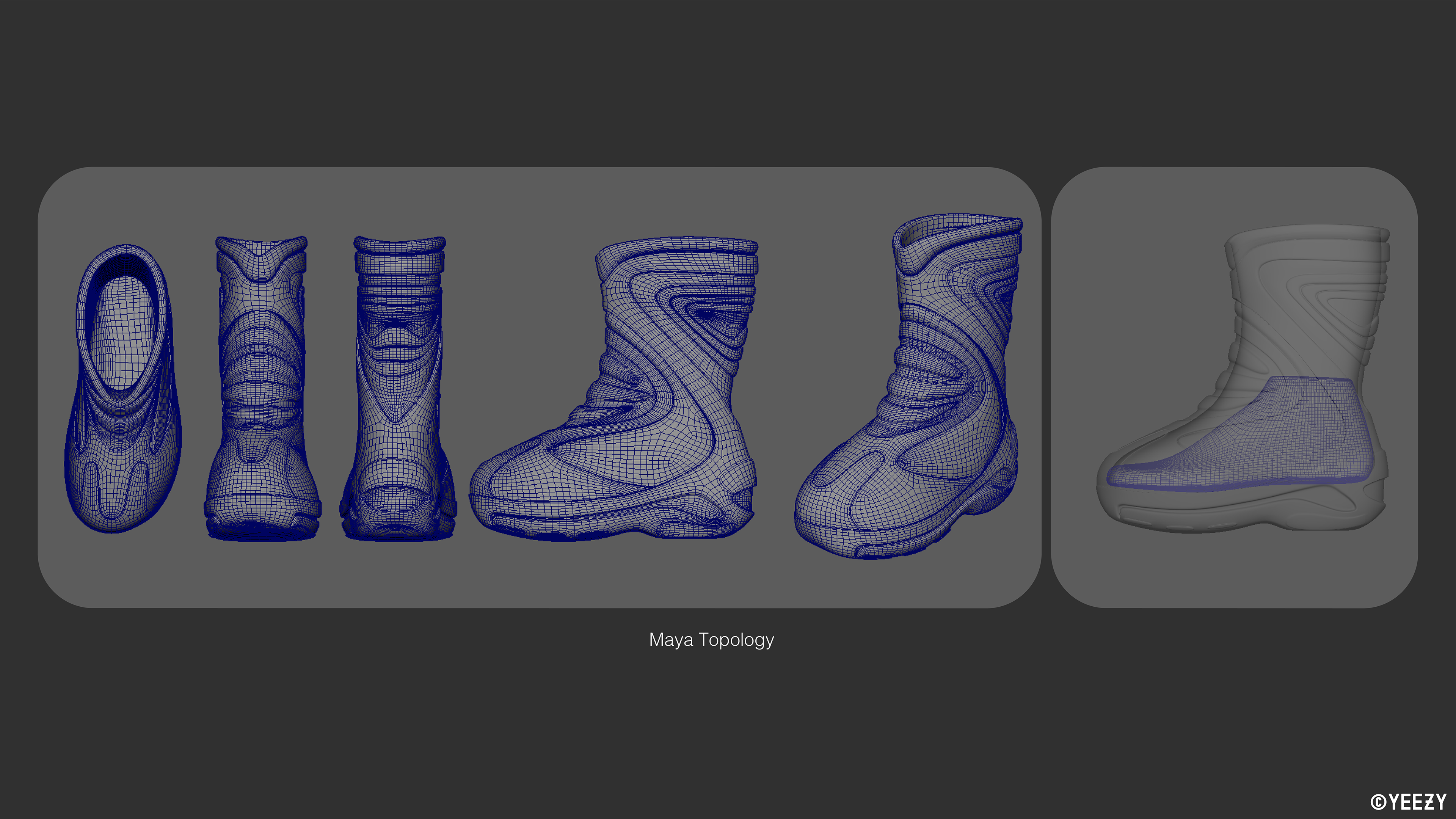Select the rear-view boot wireframe
Screen dimensions: 1456x819
coord(399,390)
